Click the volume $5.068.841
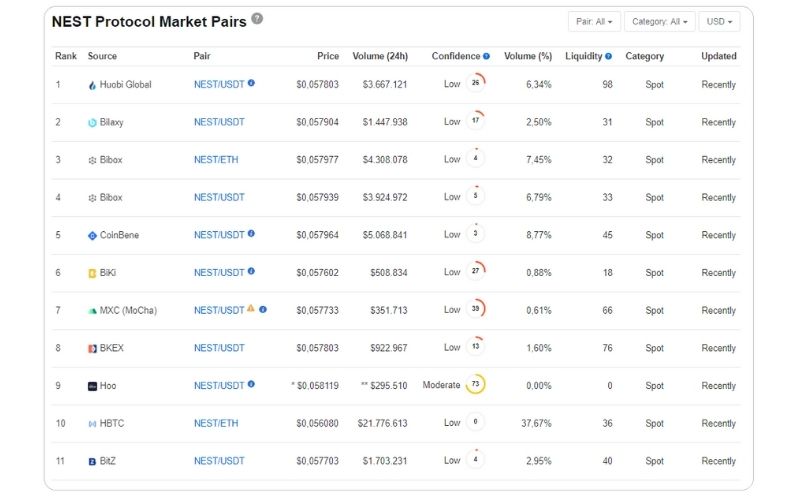The width and height of the screenshot is (800, 500). [385, 235]
